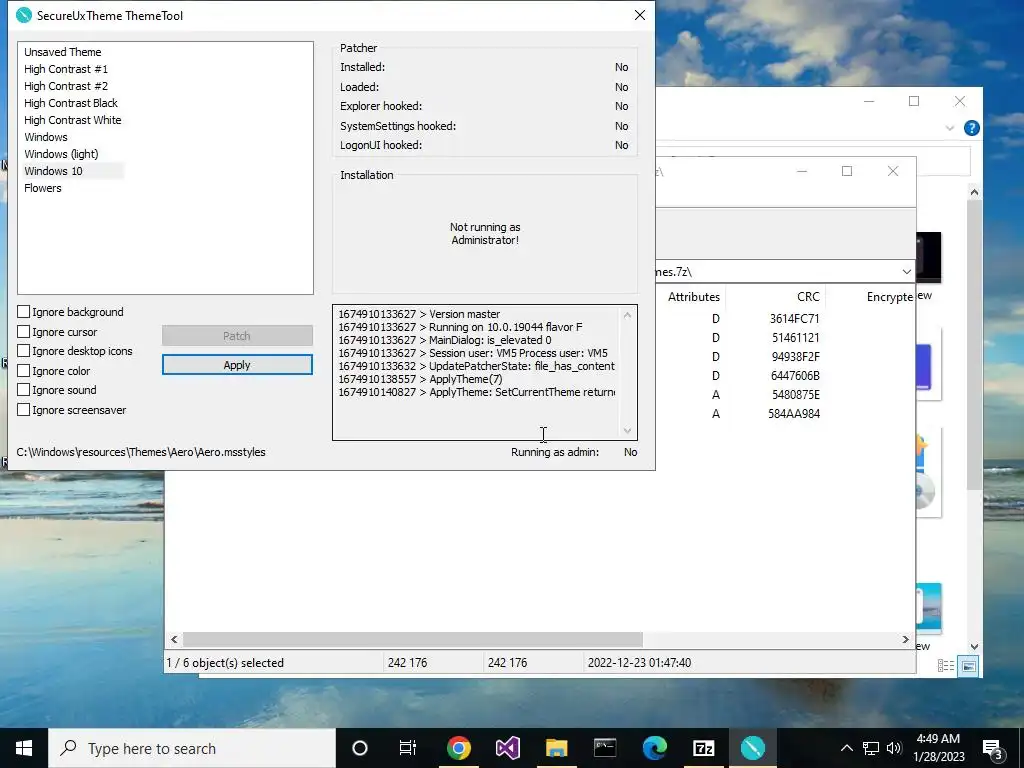Expand File Explorer ribbon chevron
Image resolution: width=1024 pixels, height=768 pixels.
950,128
